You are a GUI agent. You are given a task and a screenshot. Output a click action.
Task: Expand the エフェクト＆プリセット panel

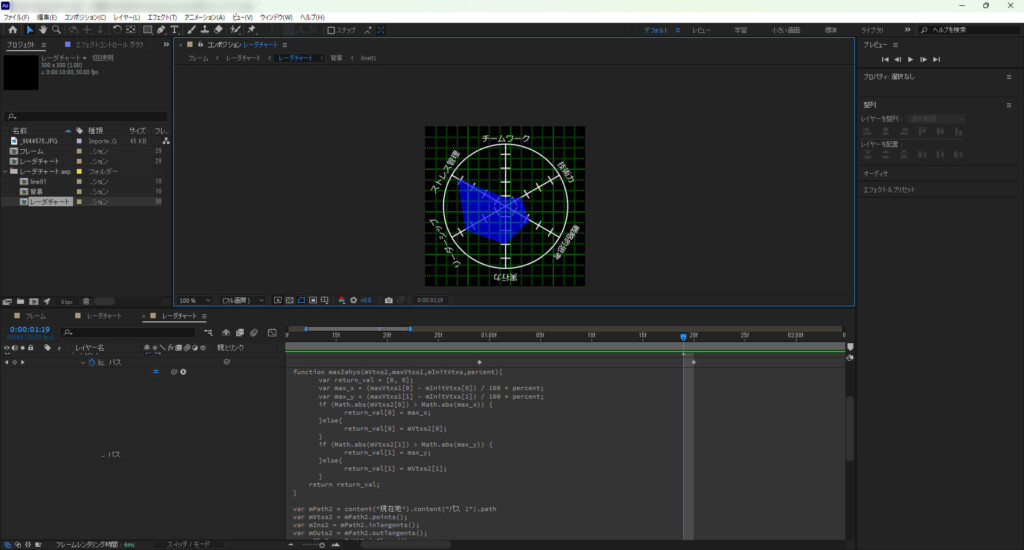889,190
